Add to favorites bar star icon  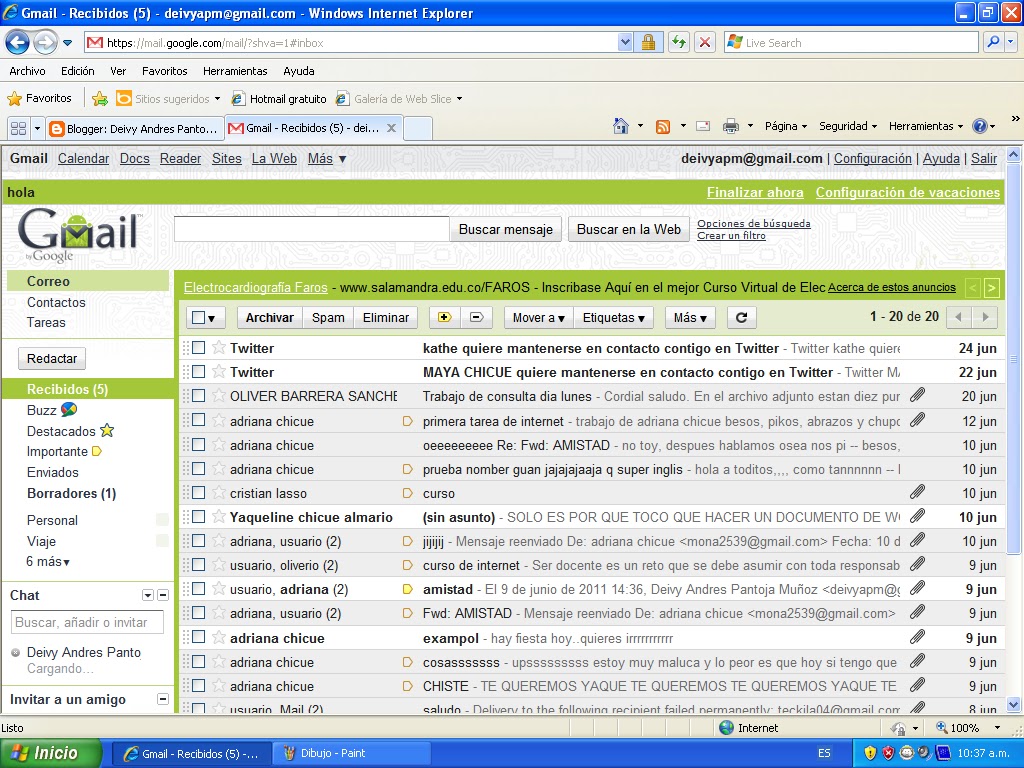click(x=100, y=99)
